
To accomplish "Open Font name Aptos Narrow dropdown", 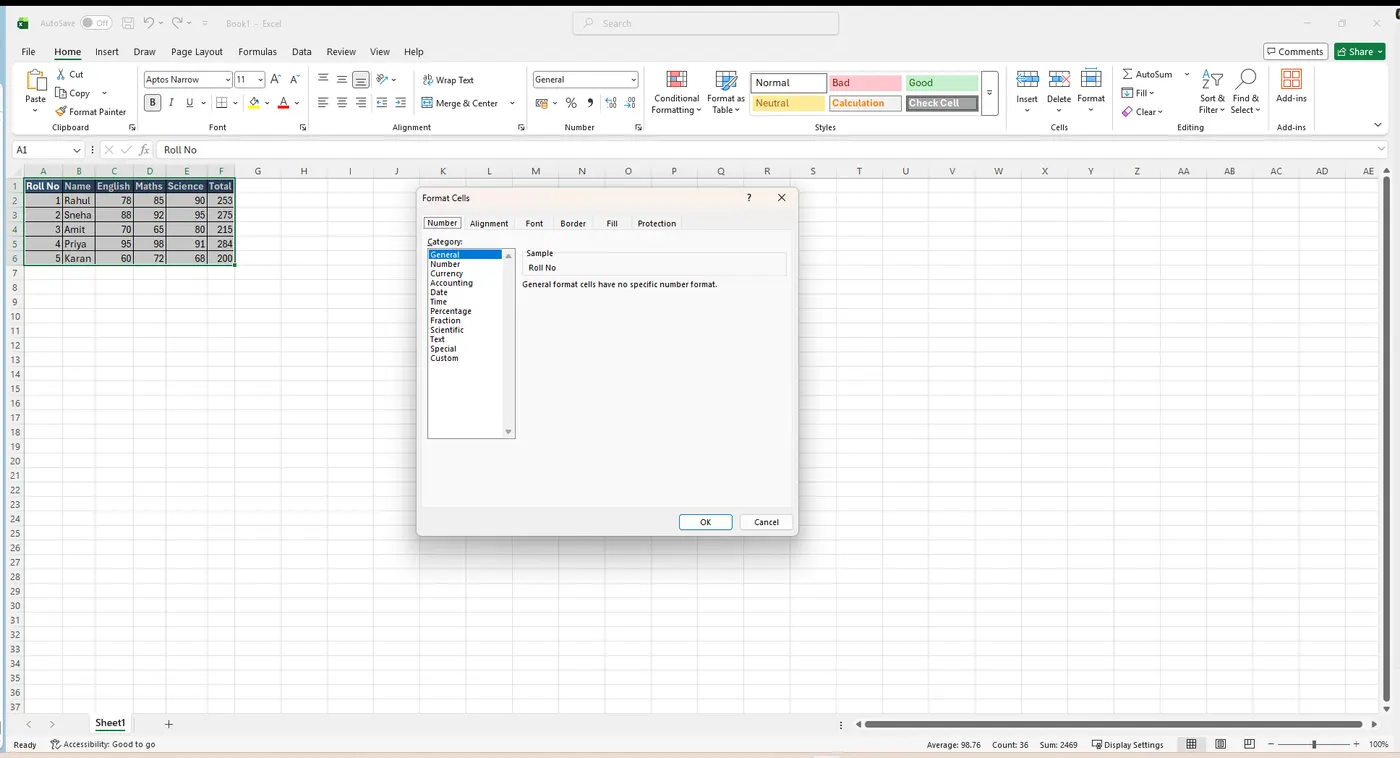I will pos(228,80).
